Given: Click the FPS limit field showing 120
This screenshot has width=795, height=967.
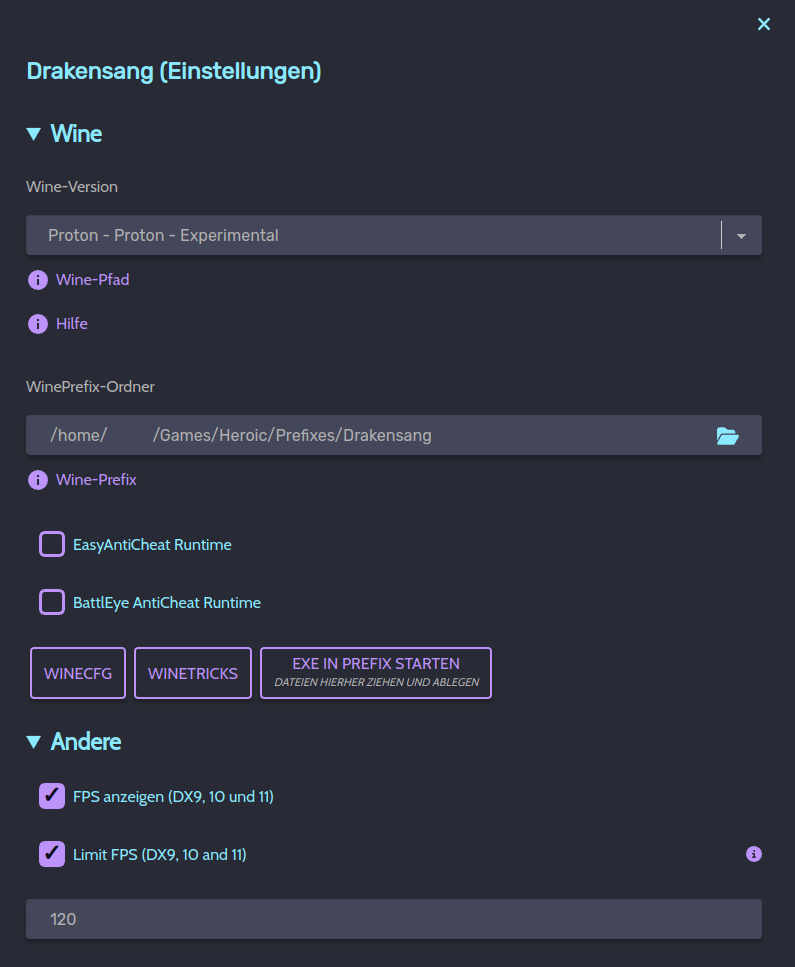Looking at the screenshot, I should (394, 919).
